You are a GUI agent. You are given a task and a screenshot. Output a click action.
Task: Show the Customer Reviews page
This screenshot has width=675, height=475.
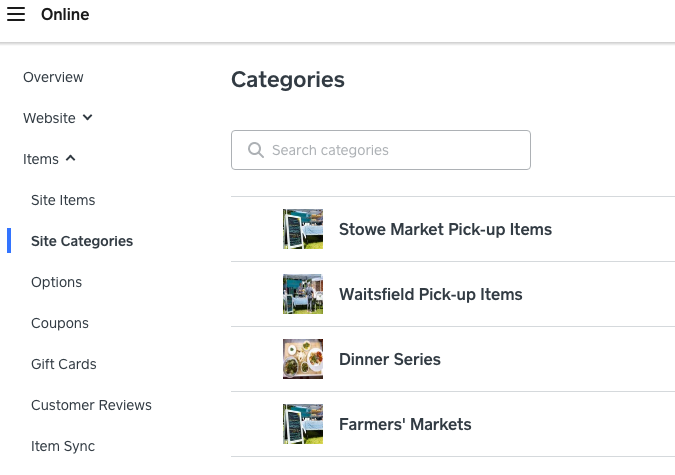pos(91,405)
